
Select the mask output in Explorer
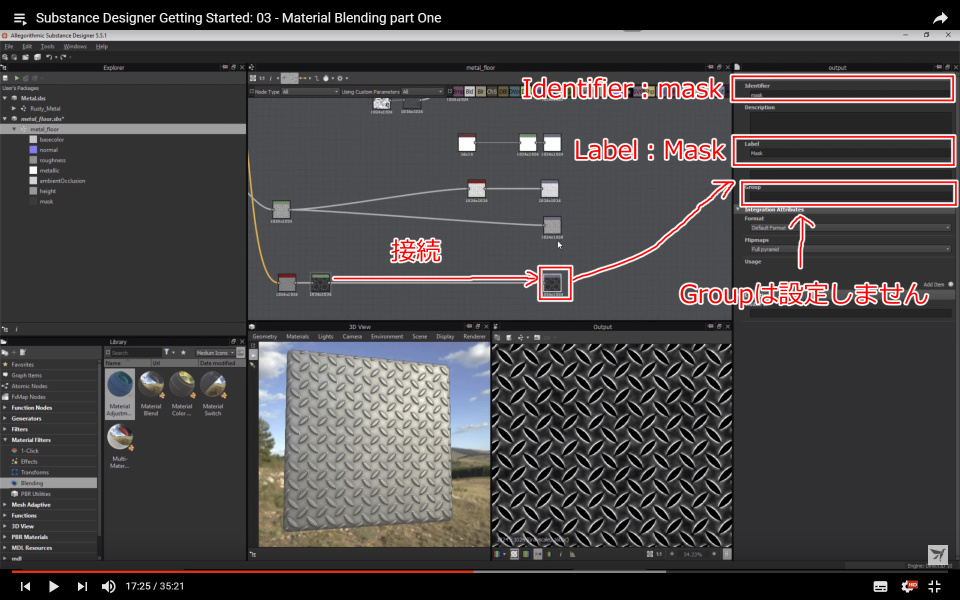coord(46,201)
